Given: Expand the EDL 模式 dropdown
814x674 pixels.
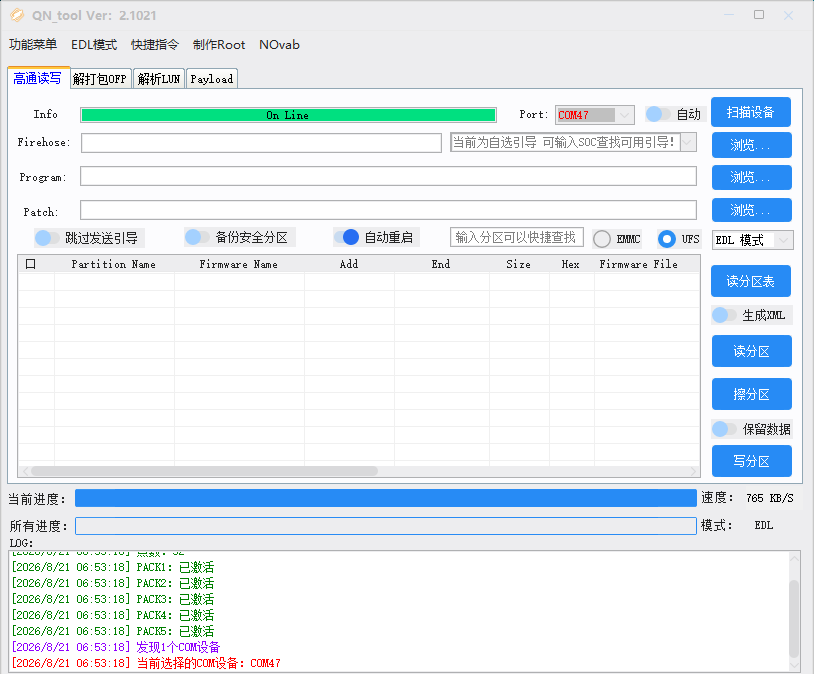Looking at the screenshot, I should tap(783, 240).
